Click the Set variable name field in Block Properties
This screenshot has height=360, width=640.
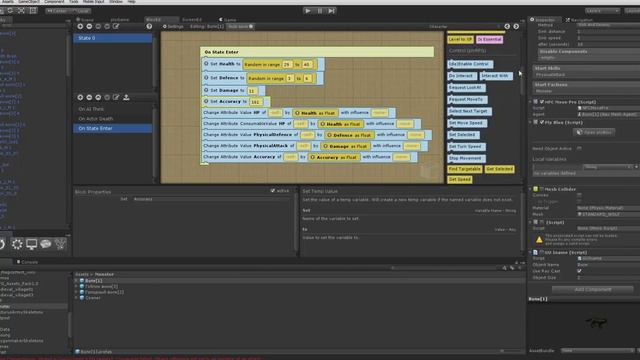213,199
